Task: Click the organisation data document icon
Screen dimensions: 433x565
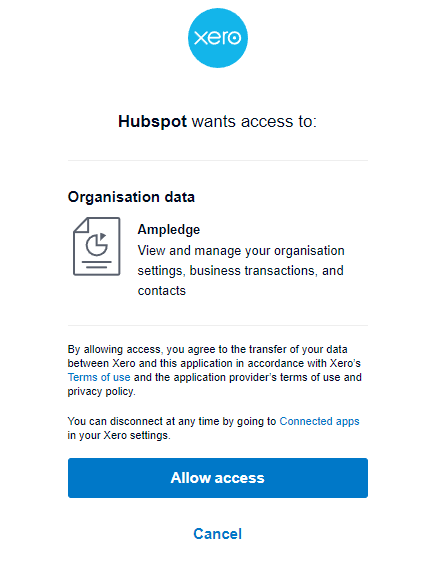Action: [x=97, y=246]
